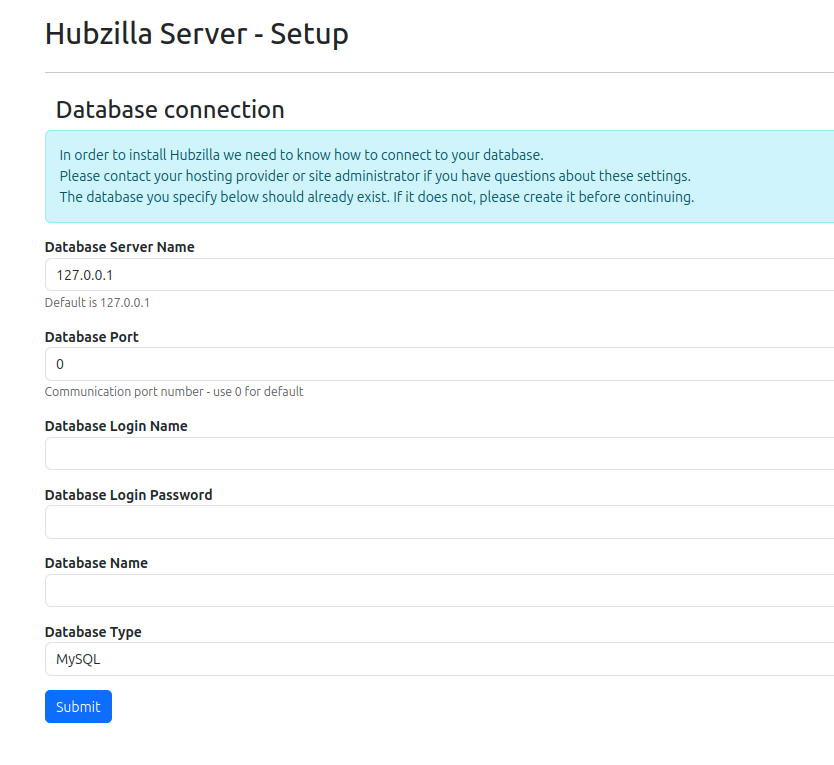Click the "Database connection" section heading
Image resolution: width=834 pixels, height=765 pixels.
(170, 109)
